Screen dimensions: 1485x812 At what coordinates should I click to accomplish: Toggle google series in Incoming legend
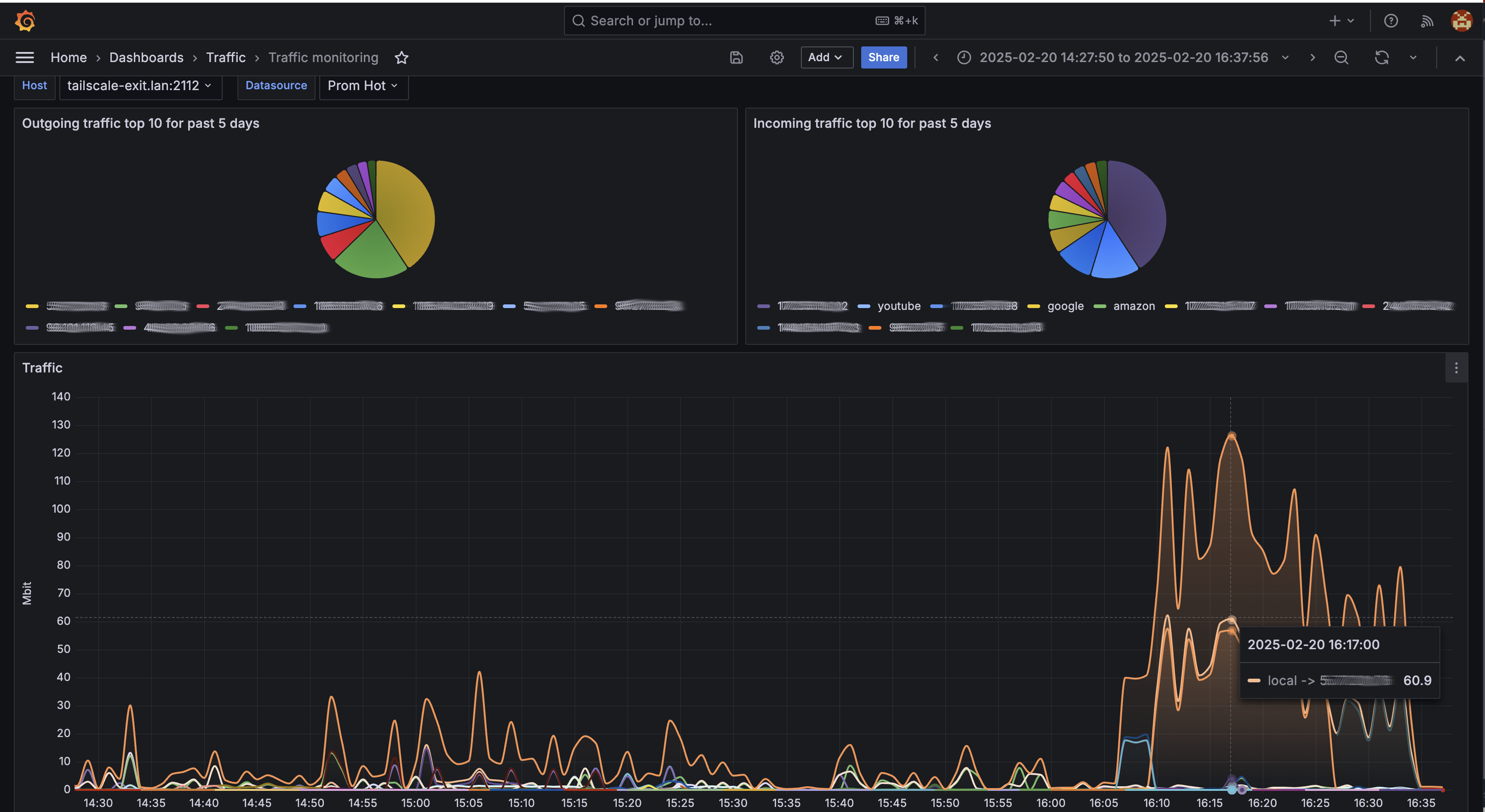coord(1065,306)
